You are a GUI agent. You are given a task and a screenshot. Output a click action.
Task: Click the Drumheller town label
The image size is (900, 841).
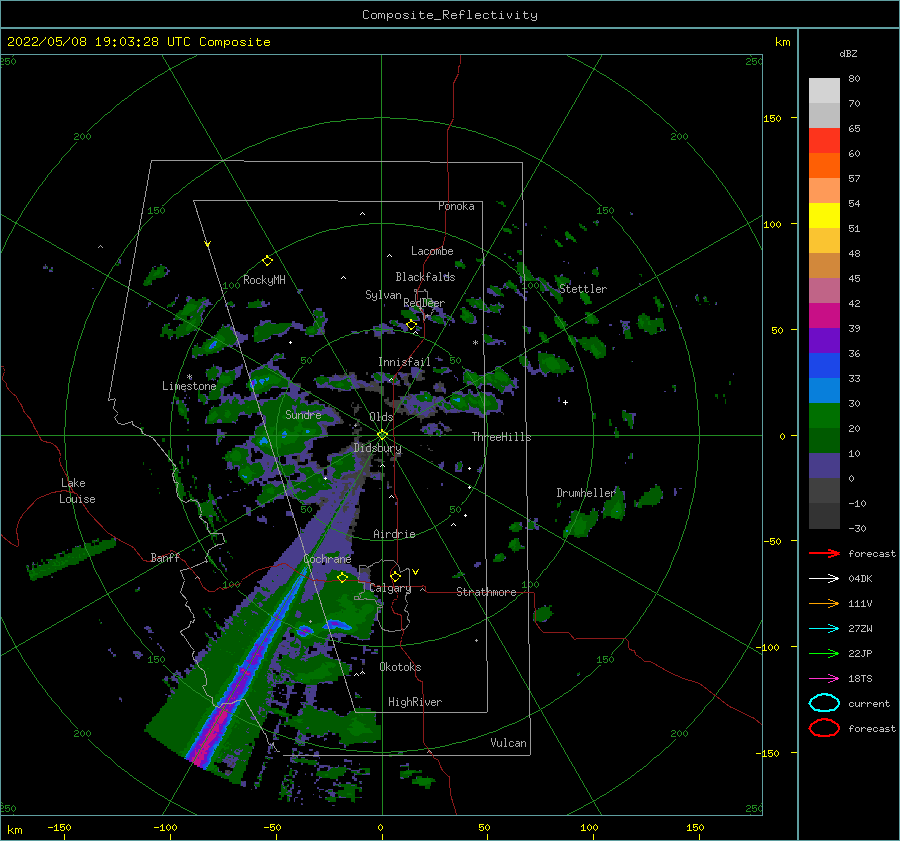tap(586, 493)
